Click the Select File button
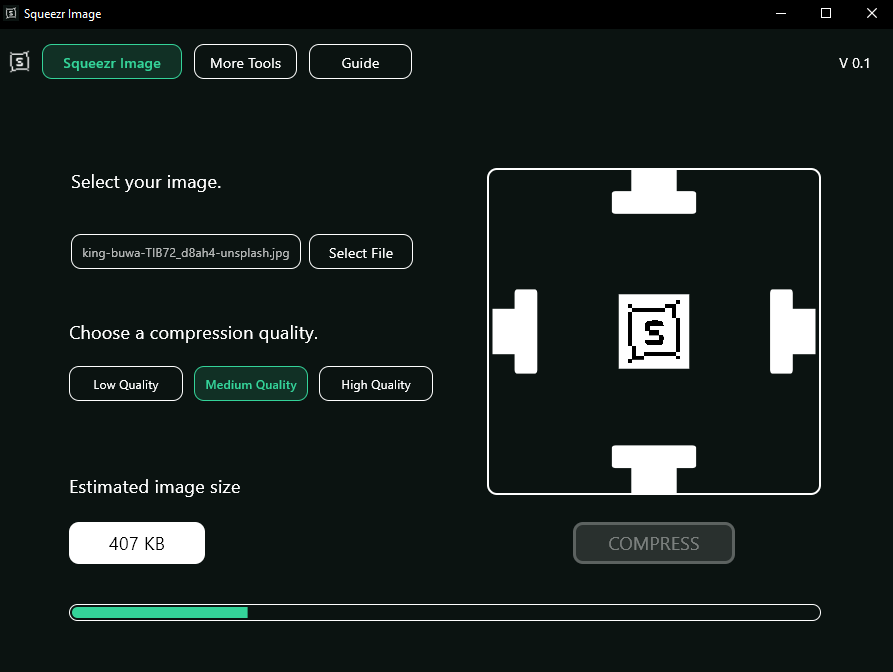893x672 pixels. click(x=361, y=252)
